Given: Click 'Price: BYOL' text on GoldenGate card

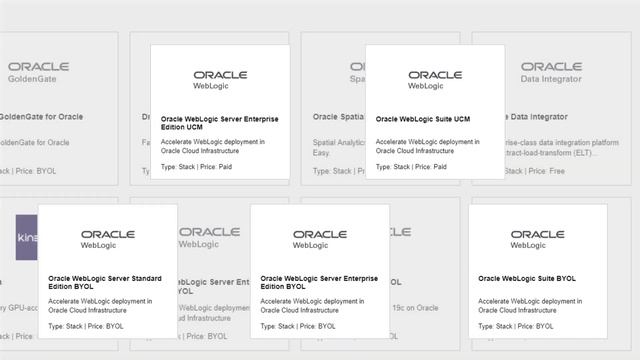Looking at the screenshot, I should click(x=36, y=171).
